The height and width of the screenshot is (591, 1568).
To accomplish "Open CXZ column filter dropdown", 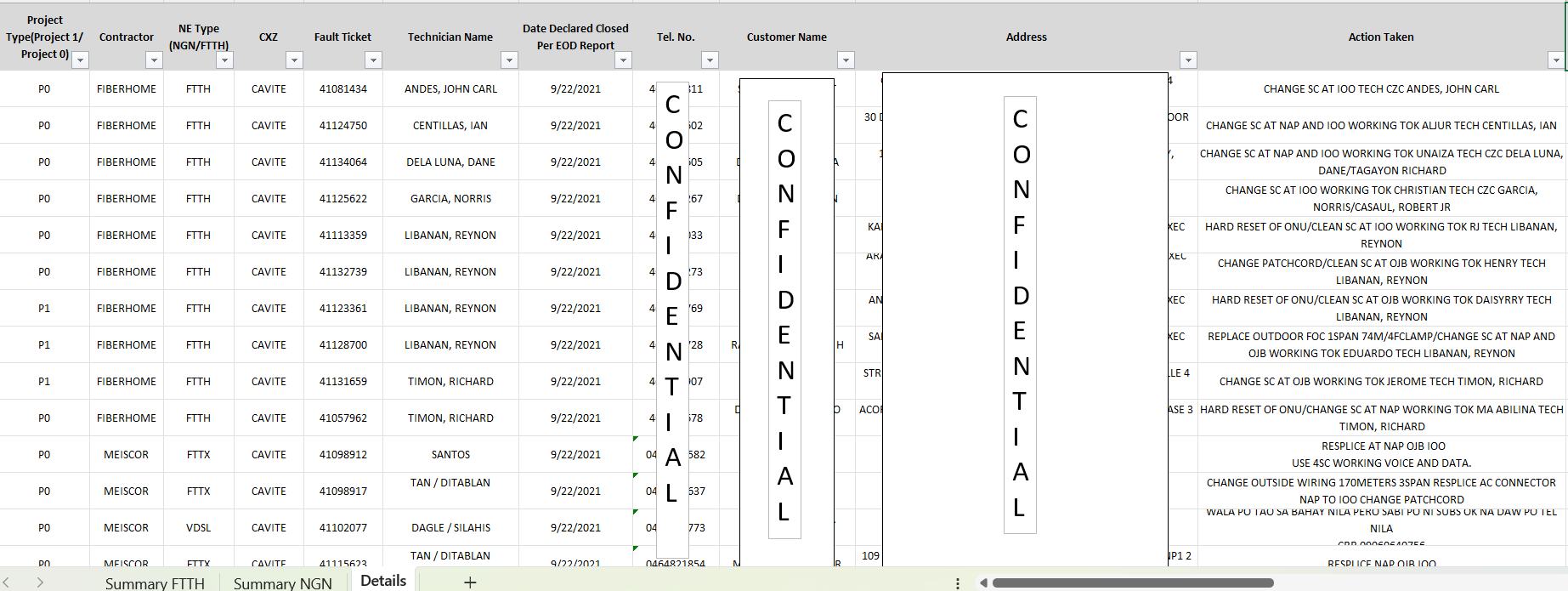I will tap(294, 60).
